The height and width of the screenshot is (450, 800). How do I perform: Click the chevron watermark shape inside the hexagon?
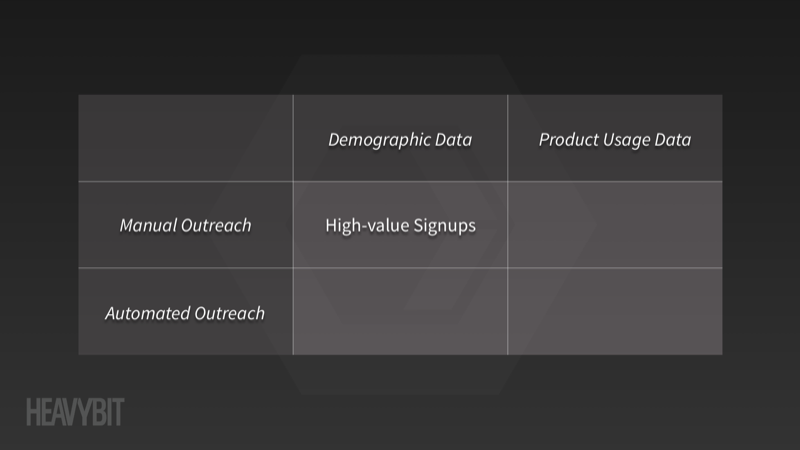click(449, 224)
